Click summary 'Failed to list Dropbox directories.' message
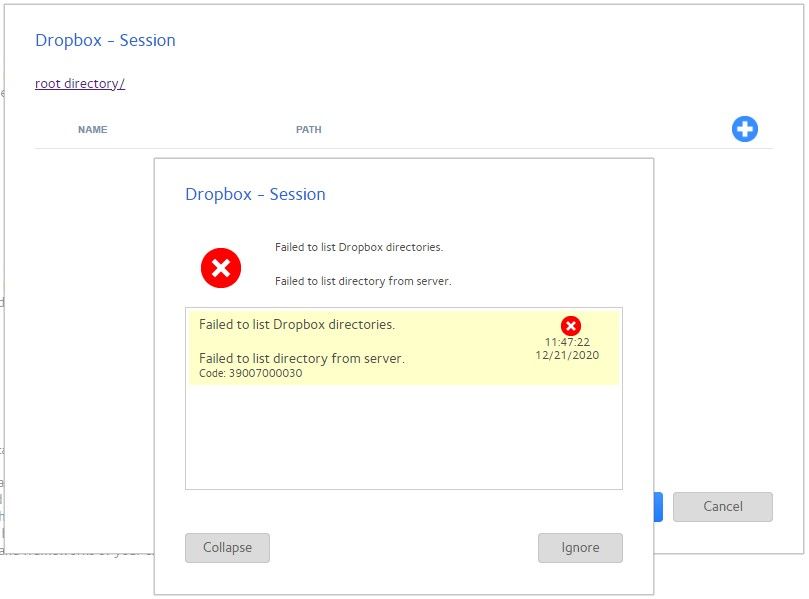The image size is (809, 599). point(359,247)
